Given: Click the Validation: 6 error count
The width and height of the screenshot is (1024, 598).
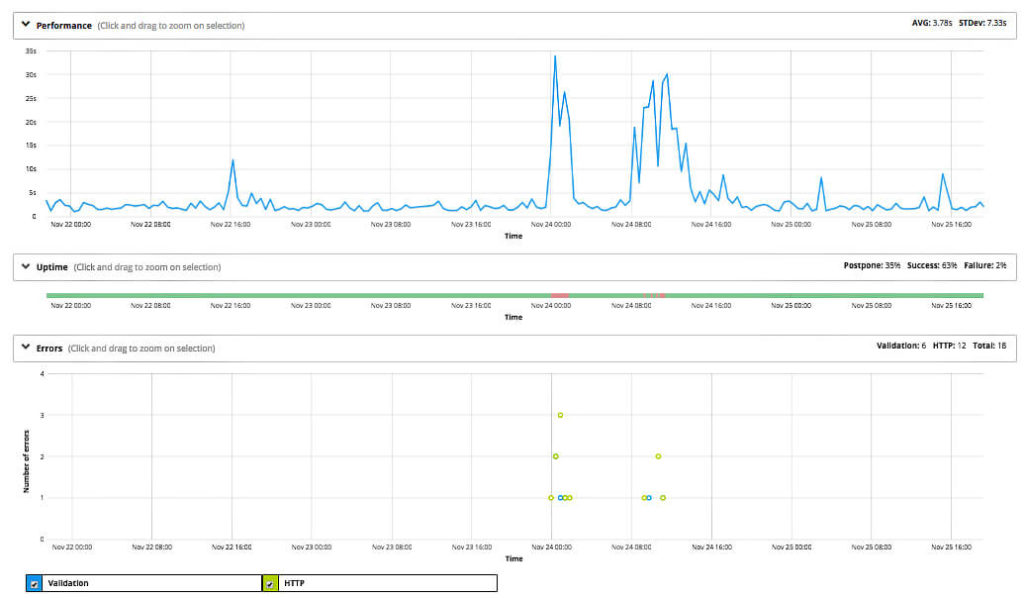Looking at the screenshot, I should 901,346.
